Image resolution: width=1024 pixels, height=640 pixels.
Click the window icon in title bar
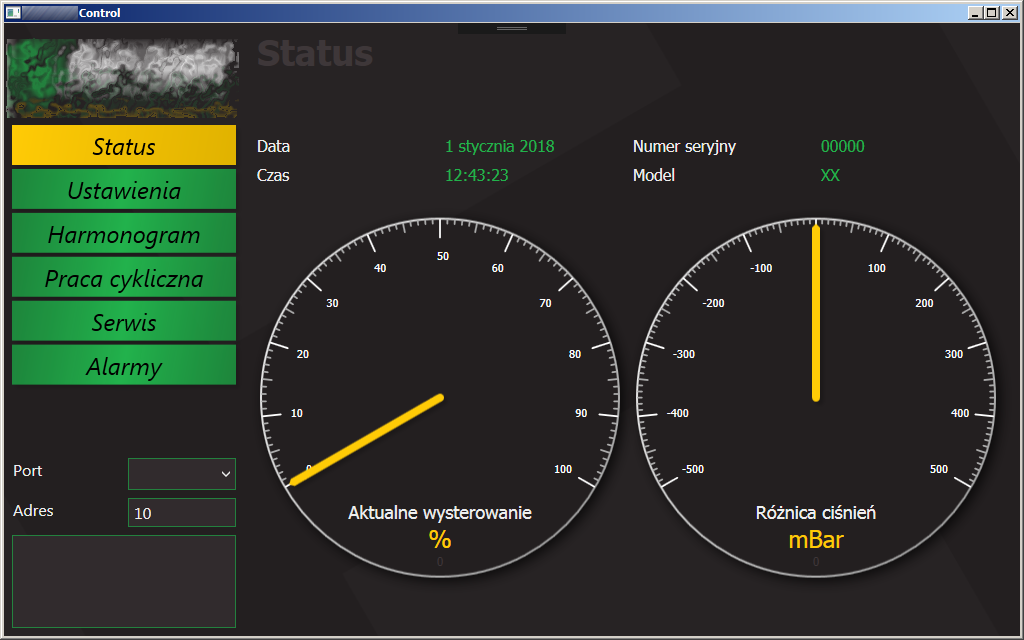coord(13,12)
